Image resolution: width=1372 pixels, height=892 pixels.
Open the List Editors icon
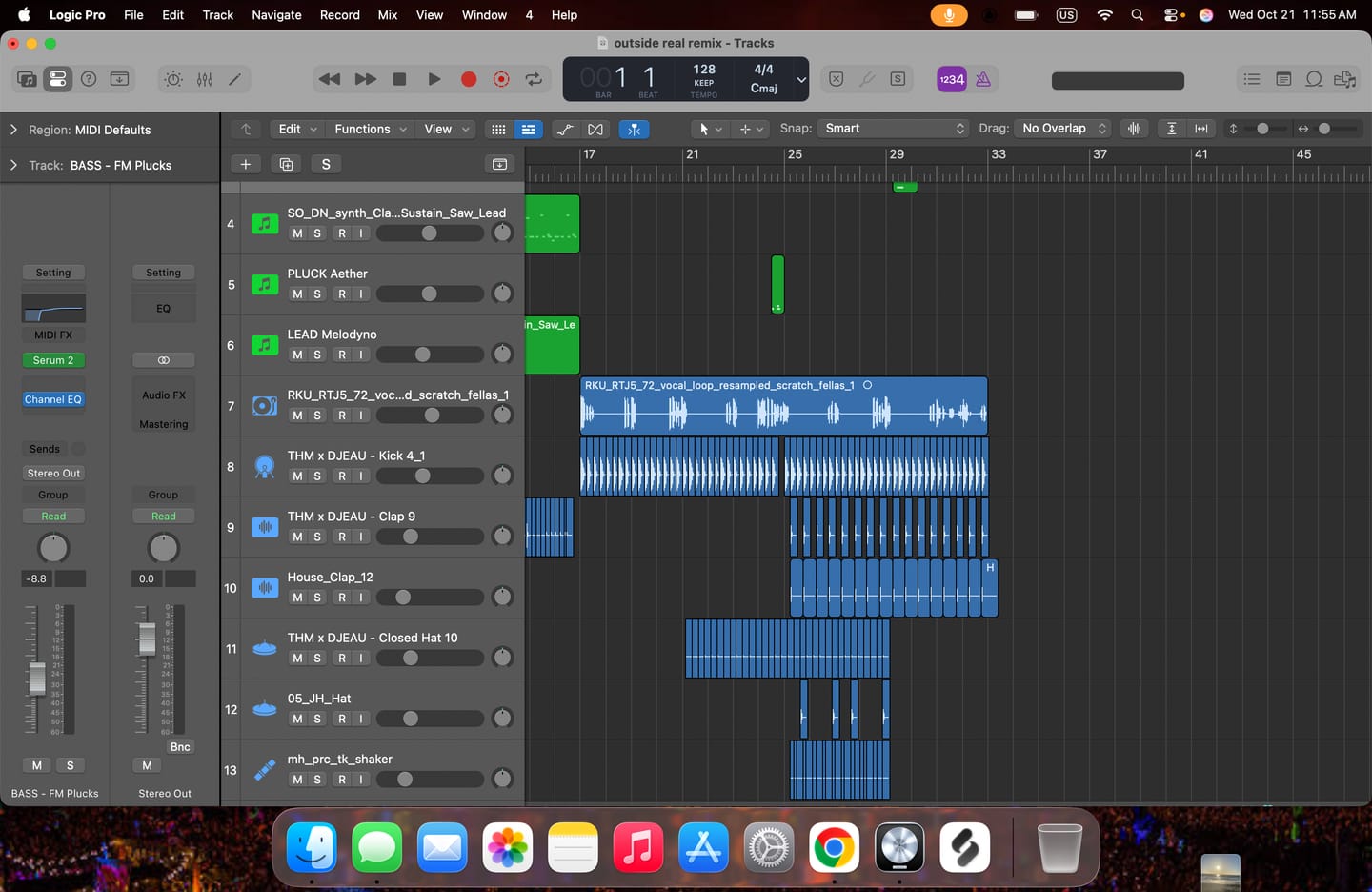[1252, 79]
